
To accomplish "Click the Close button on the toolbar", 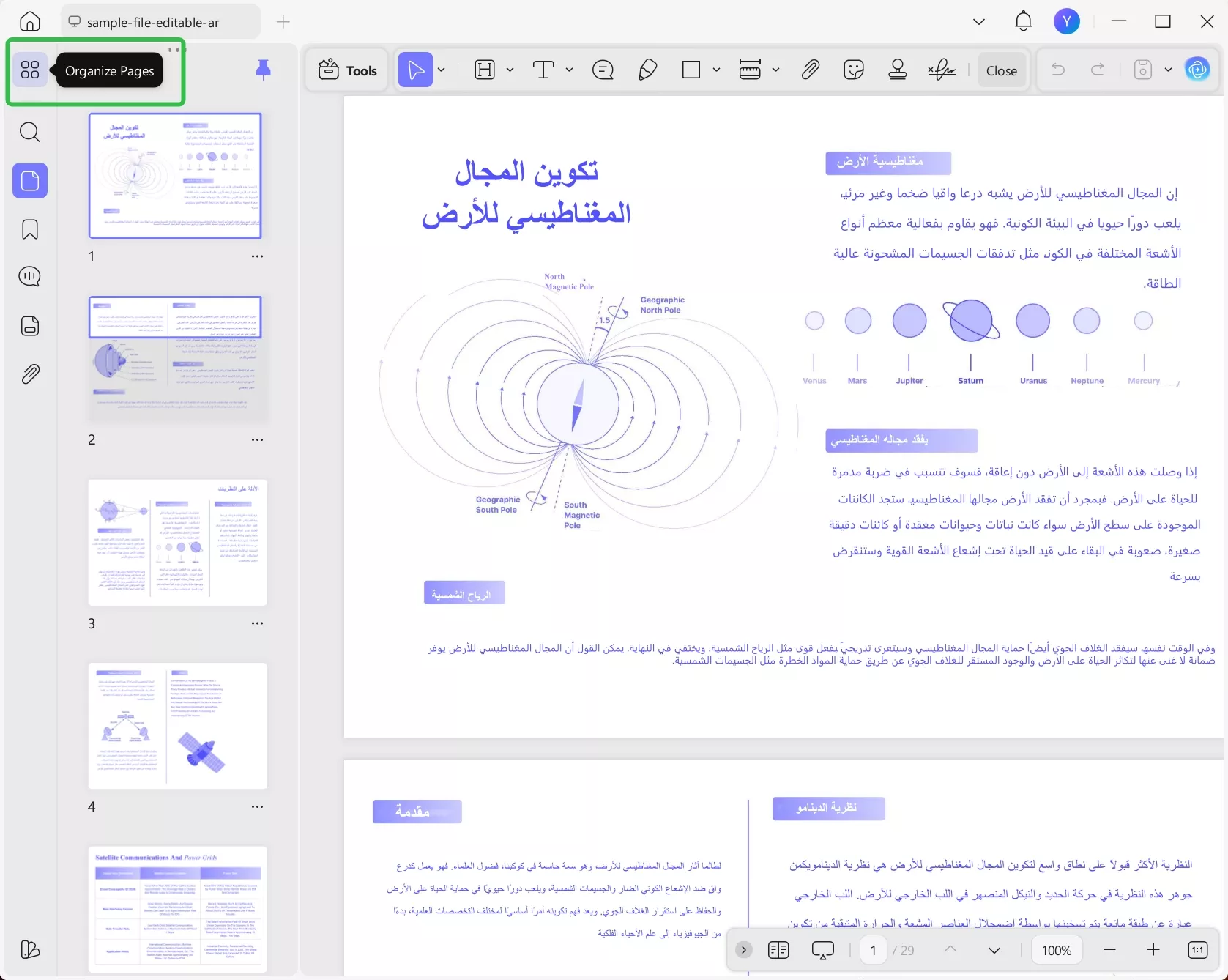I will pos(1002,70).
